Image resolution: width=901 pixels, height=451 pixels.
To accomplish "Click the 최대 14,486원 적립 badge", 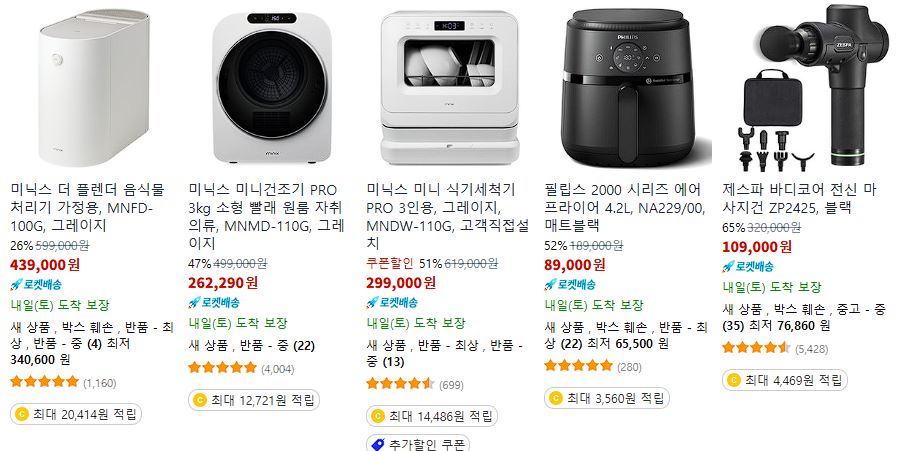I will [432, 416].
